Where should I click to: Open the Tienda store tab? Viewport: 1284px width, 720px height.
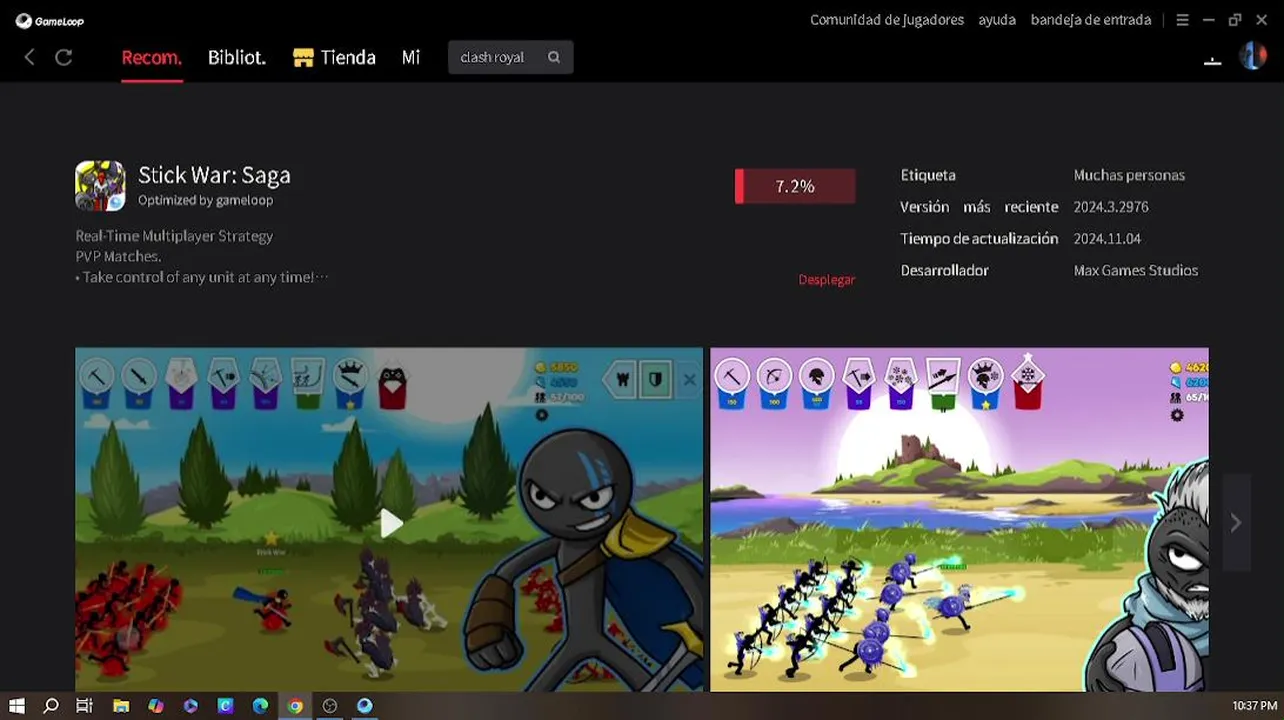pyautogui.click(x=334, y=58)
